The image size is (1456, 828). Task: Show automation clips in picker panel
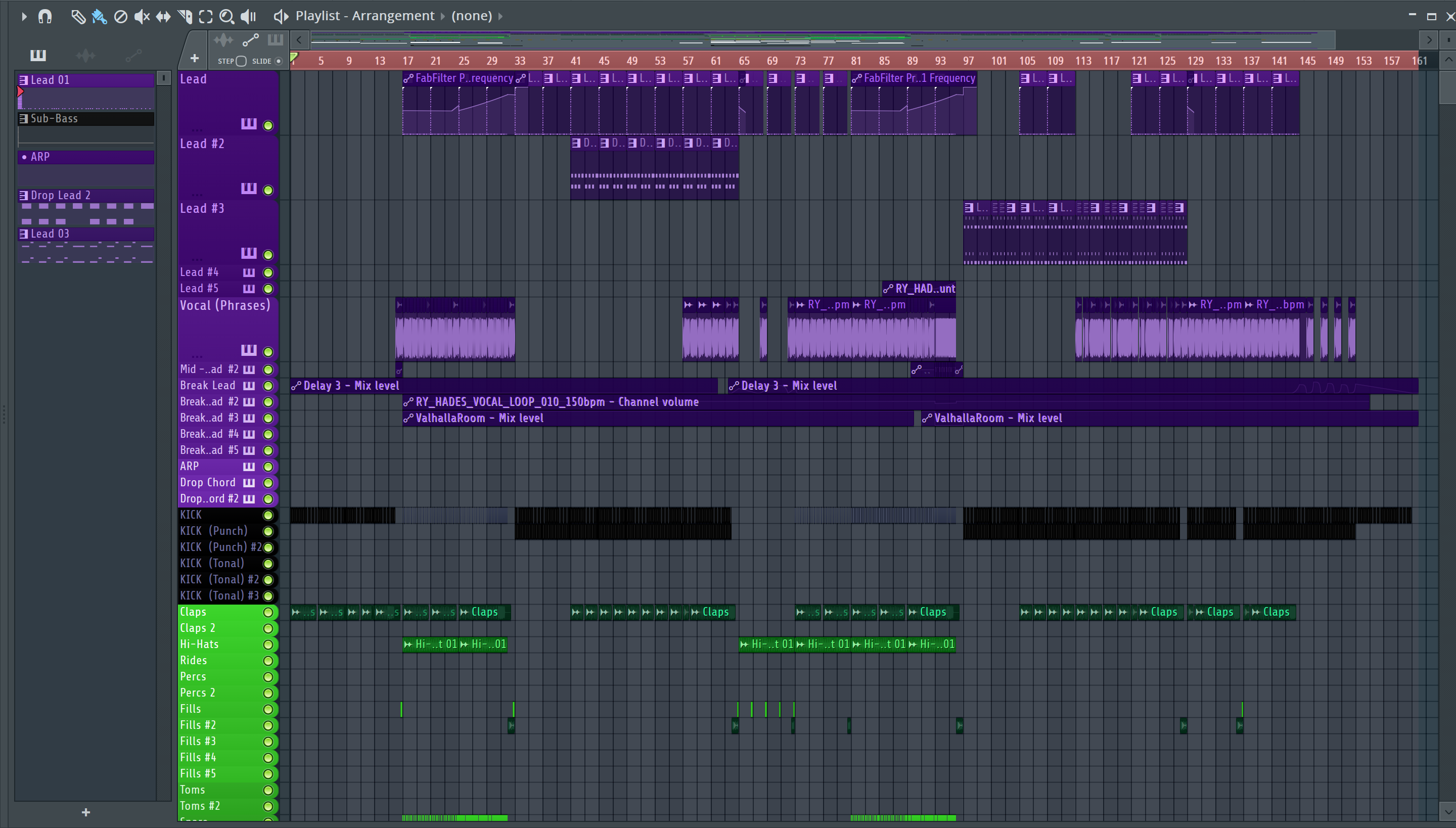pos(133,55)
